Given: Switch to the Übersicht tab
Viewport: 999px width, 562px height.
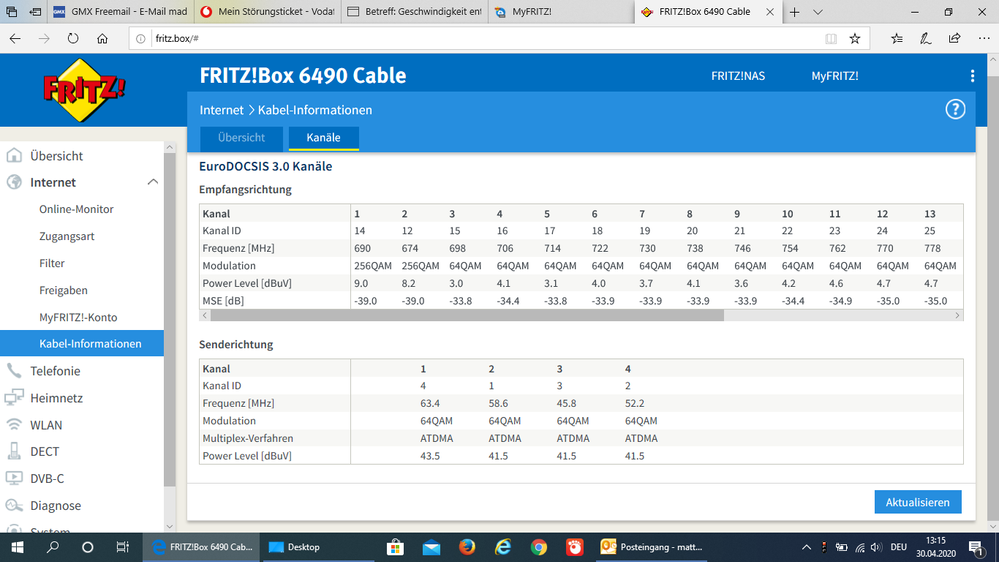Looking at the screenshot, I should [241, 138].
